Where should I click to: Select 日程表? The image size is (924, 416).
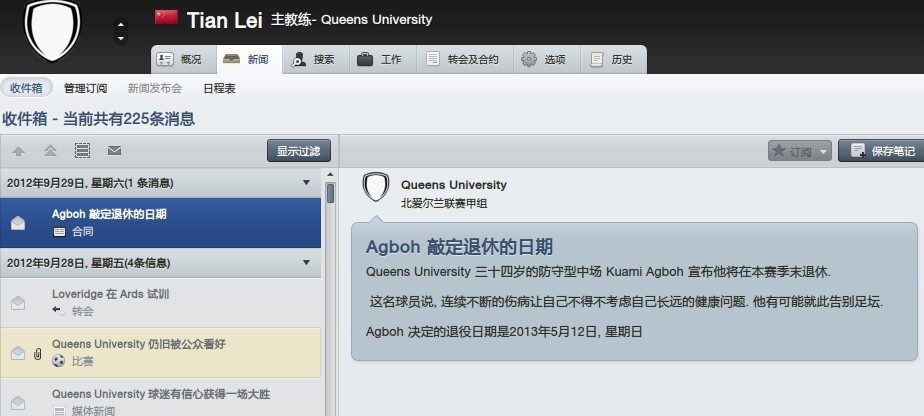[219, 88]
